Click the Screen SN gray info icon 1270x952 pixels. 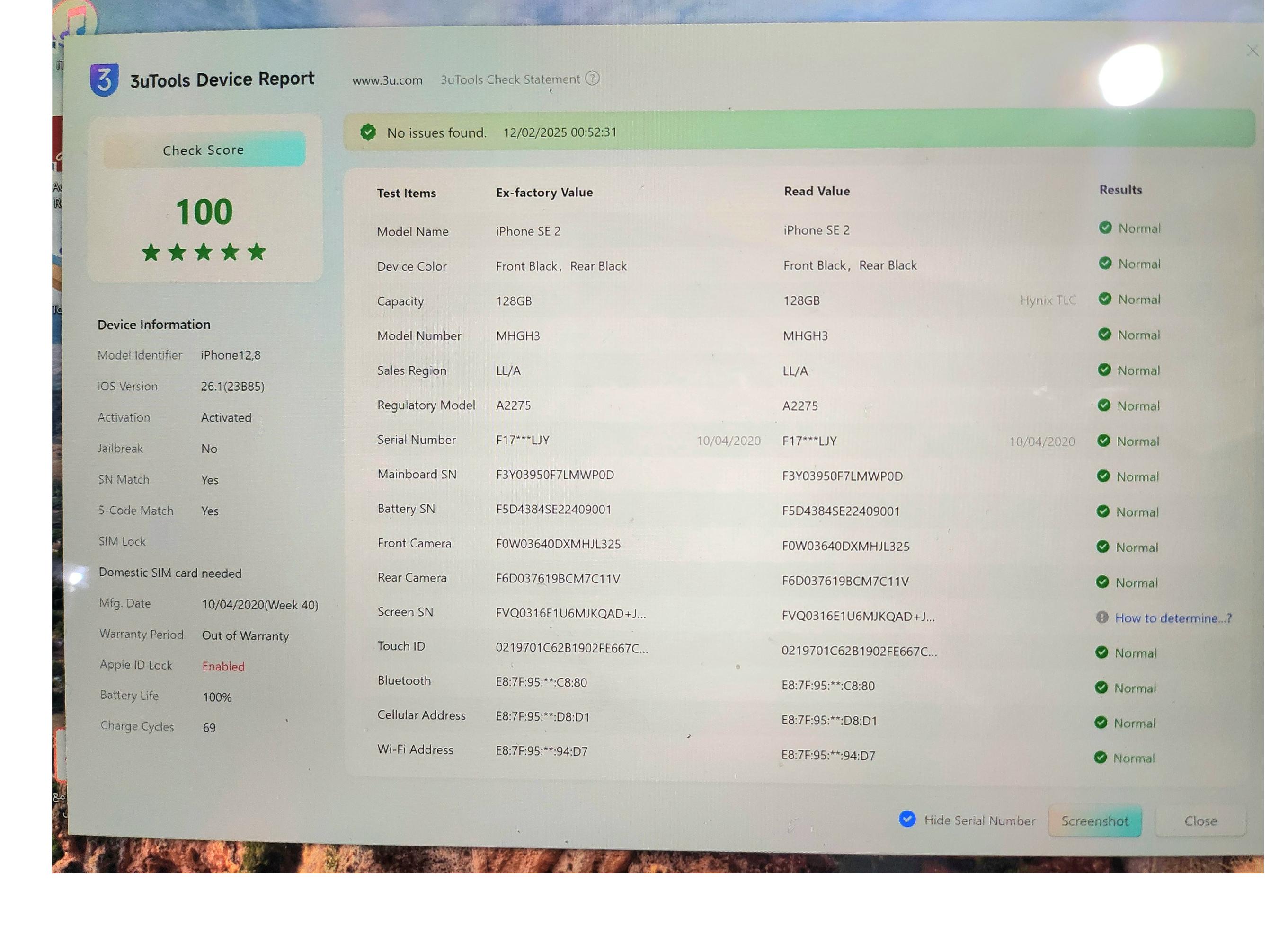(1102, 617)
